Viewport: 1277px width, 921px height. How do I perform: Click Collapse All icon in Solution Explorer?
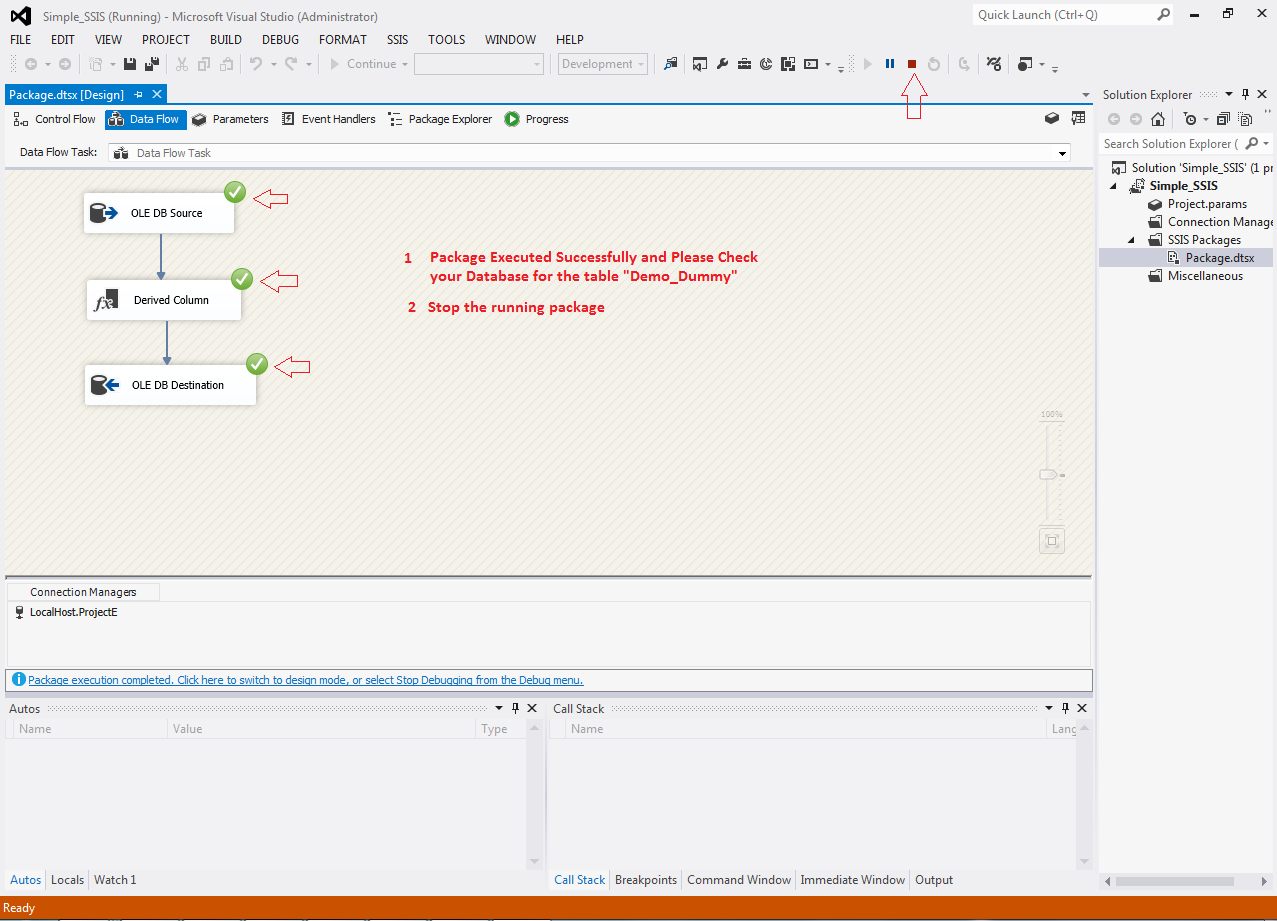tap(1222, 119)
